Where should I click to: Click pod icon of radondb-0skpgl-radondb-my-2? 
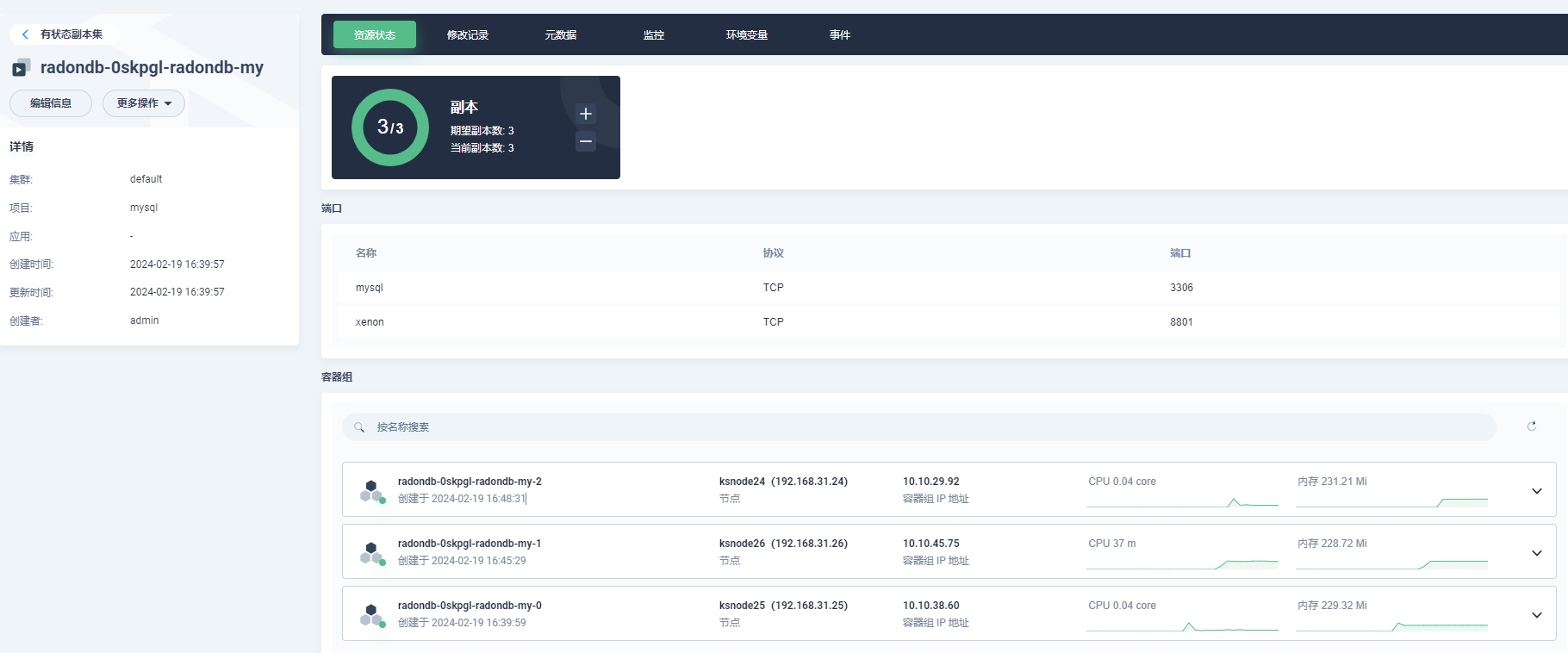coord(372,491)
